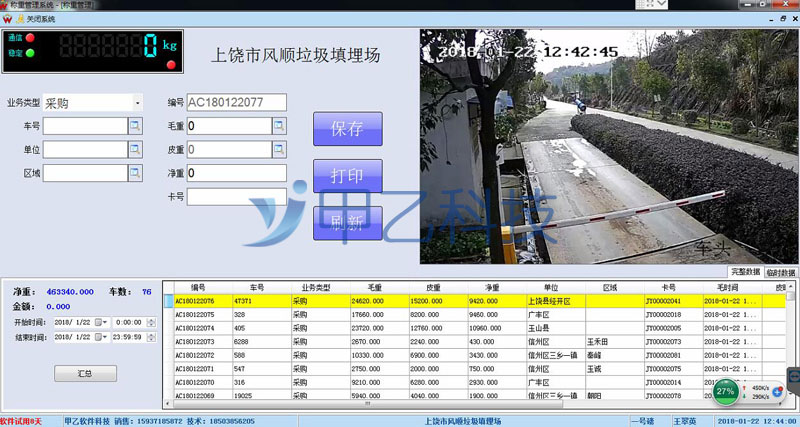
Task: Open the 车号 lookup search icon
Action: (135, 125)
